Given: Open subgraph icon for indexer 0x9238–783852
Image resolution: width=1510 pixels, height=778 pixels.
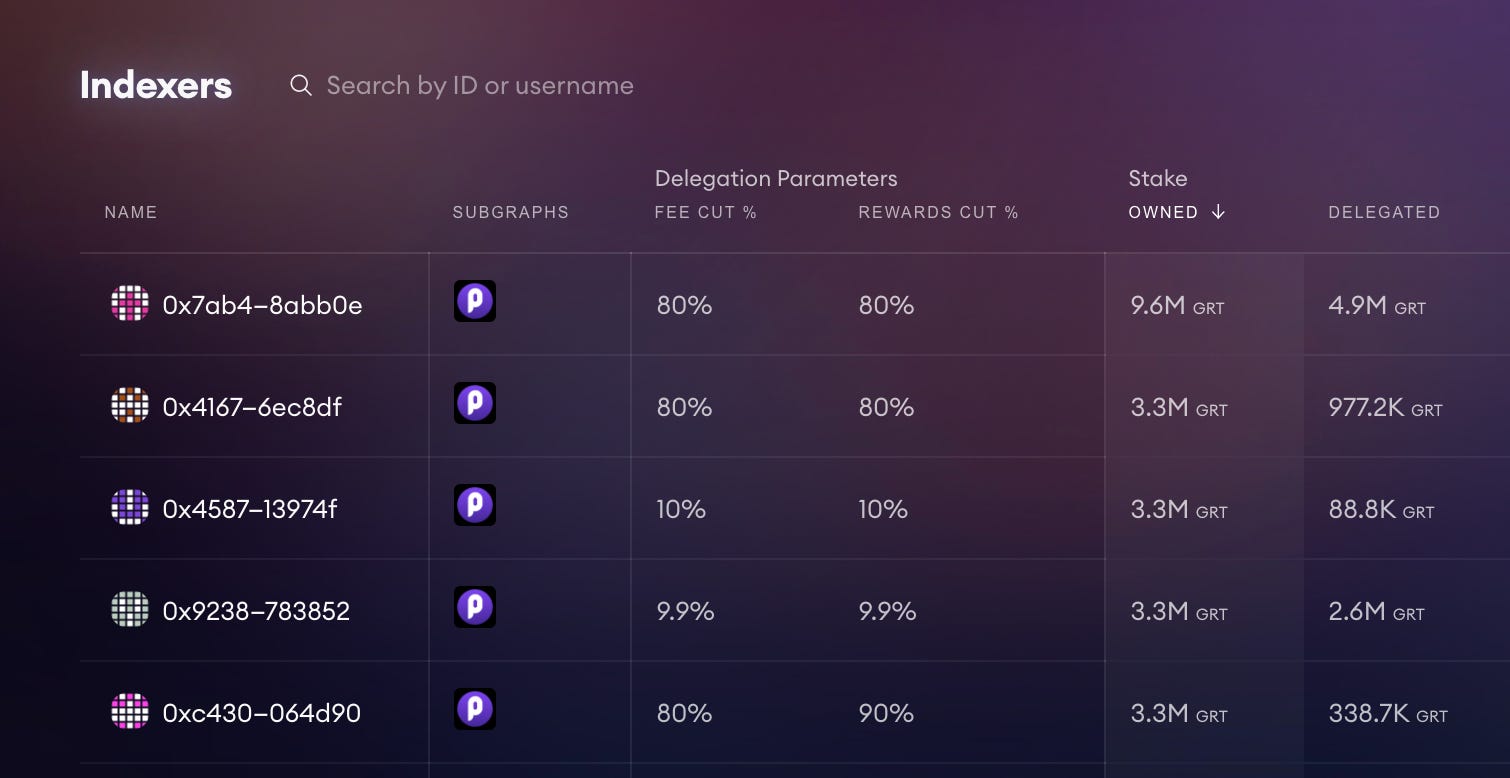Looking at the screenshot, I should tap(475, 607).
